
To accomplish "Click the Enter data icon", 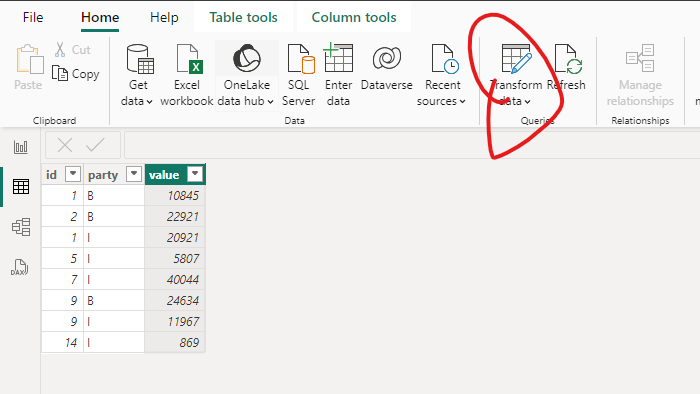I will (x=338, y=58).
